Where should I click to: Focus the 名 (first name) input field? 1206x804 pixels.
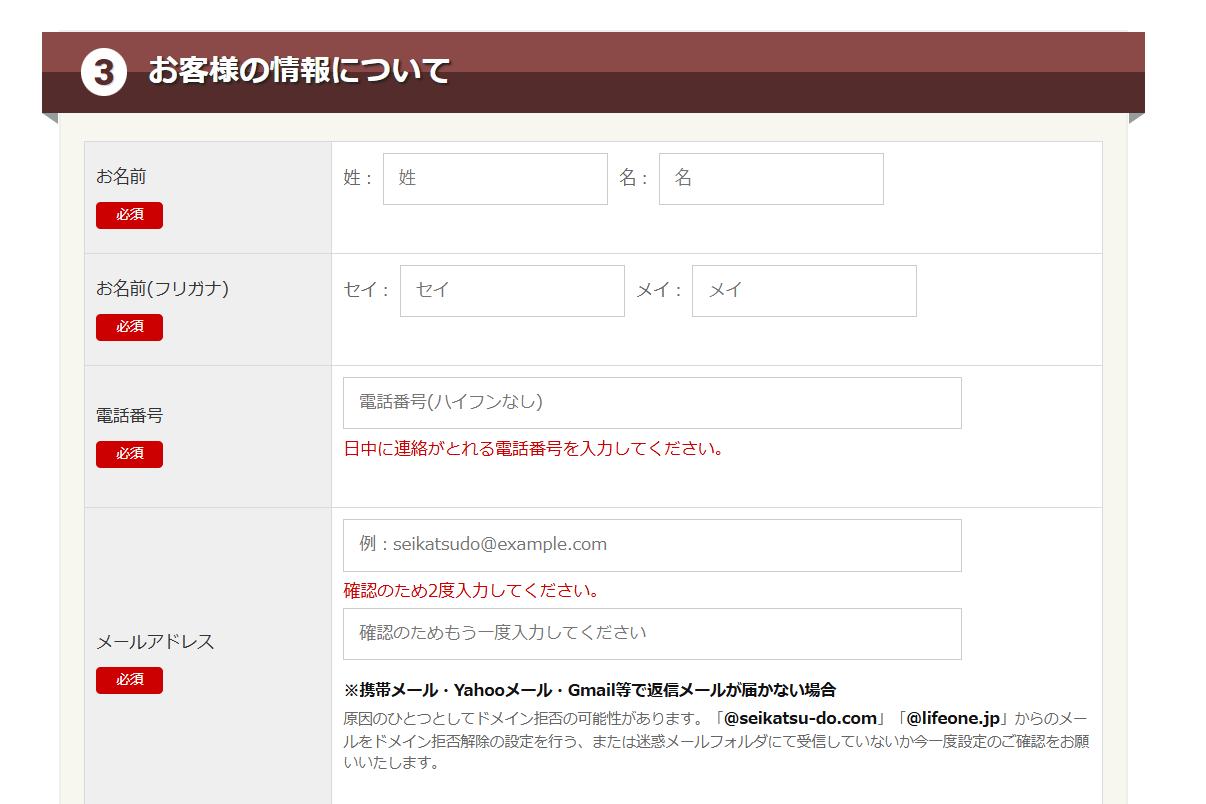coord(771,179)
